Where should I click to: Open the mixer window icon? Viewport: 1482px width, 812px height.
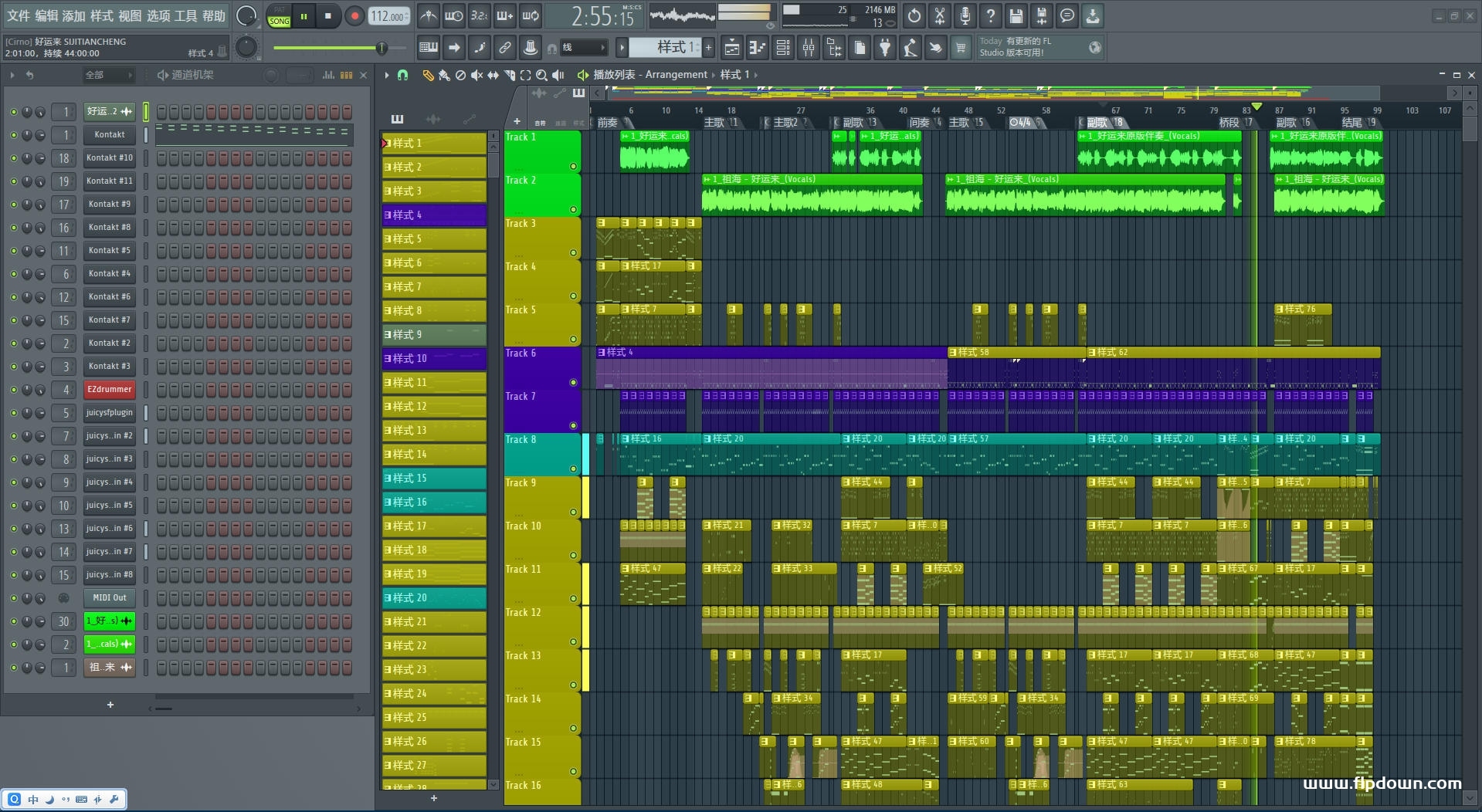click(x=809, y=48)
